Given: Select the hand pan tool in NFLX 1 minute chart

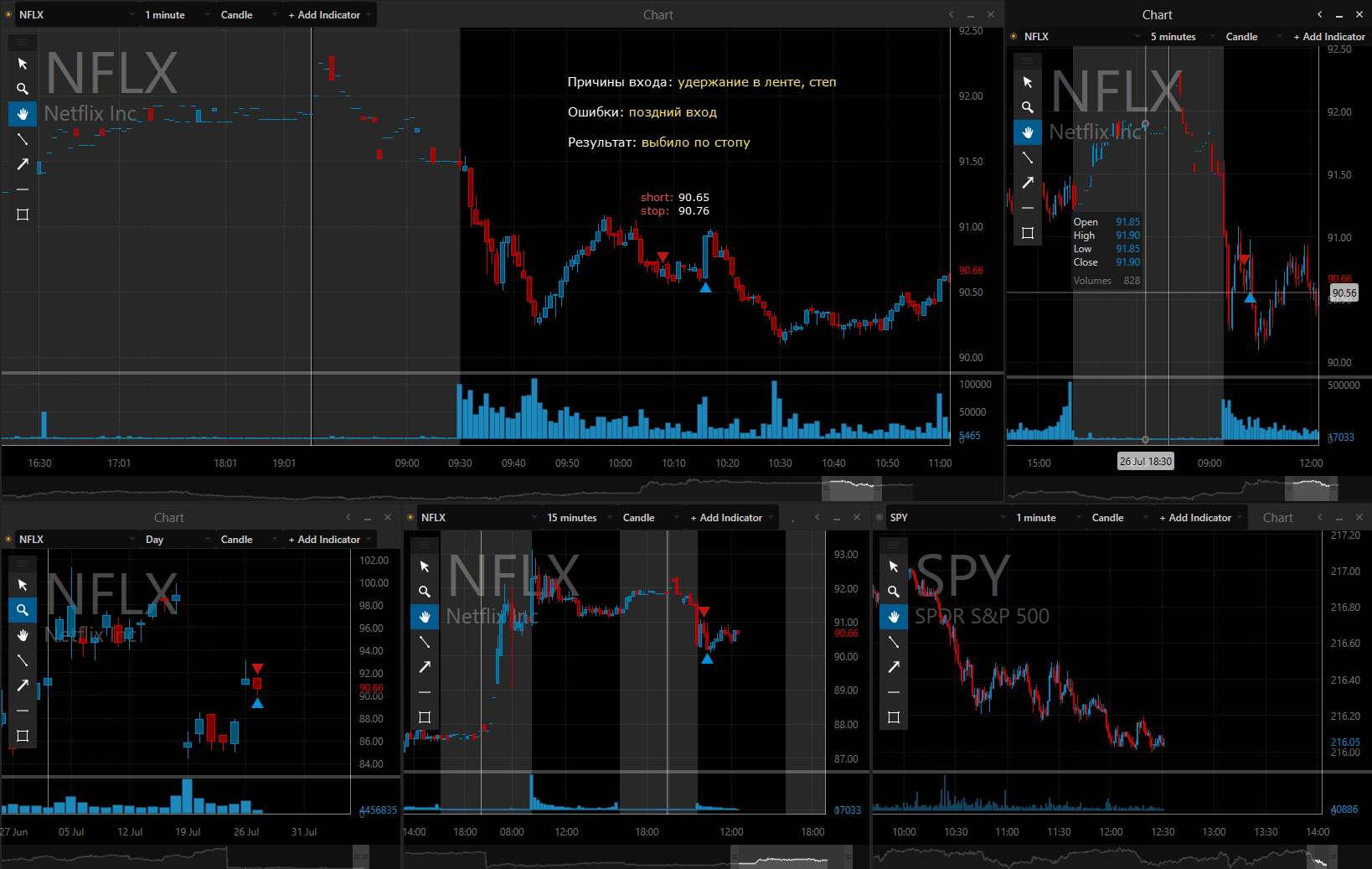Looking at the screenshot, I should [23, 114].
